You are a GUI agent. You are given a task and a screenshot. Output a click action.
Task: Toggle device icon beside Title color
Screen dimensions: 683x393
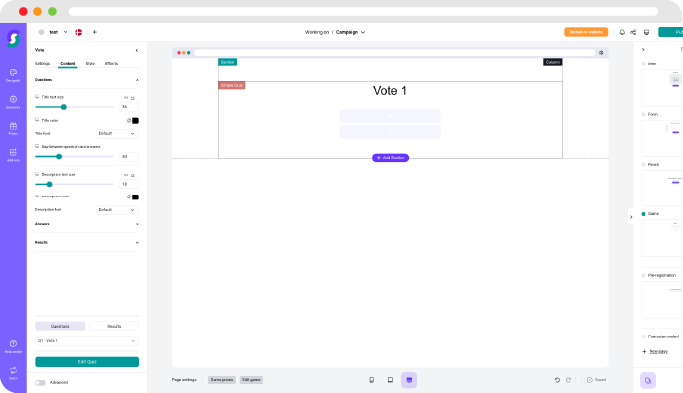point(37,120)
